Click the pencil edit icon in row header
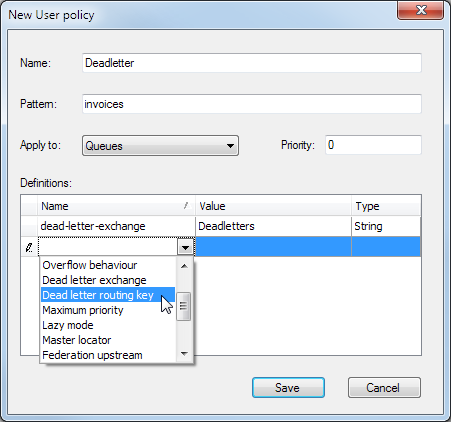451x422 pixels. [x=29, y=248]
